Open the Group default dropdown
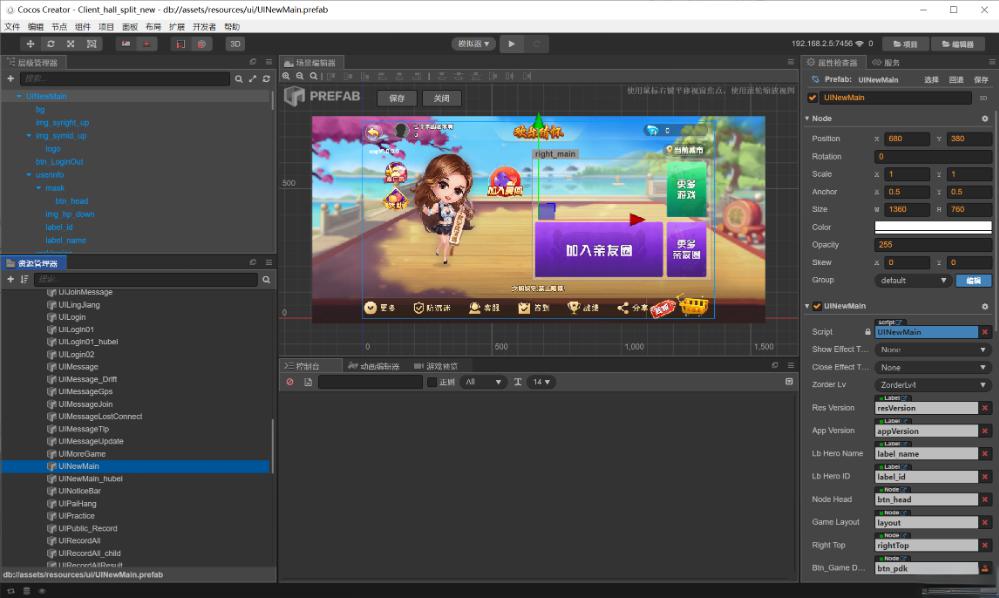The height and width of the screenshot is (598, 999). point(912,280)
